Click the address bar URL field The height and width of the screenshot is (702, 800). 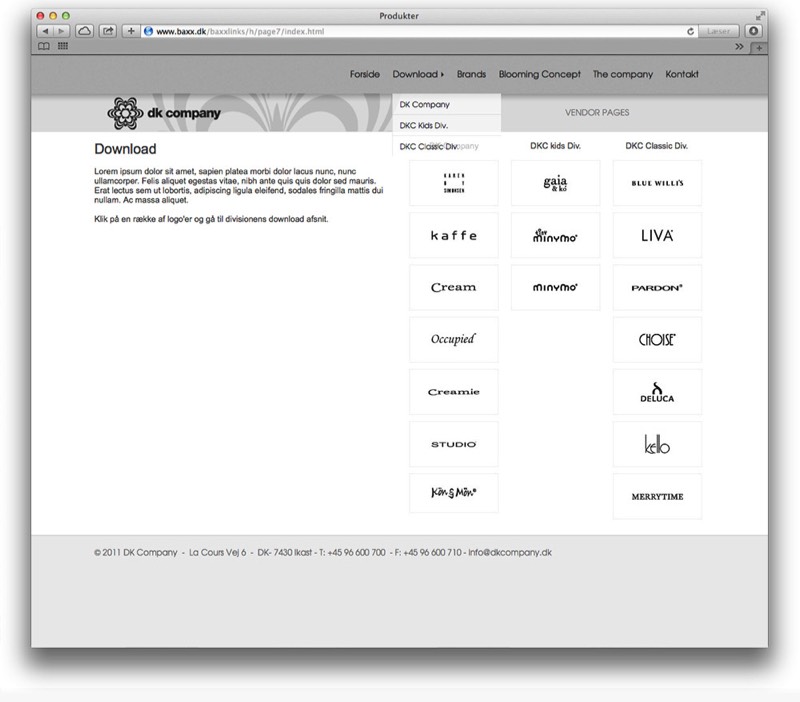418,31
